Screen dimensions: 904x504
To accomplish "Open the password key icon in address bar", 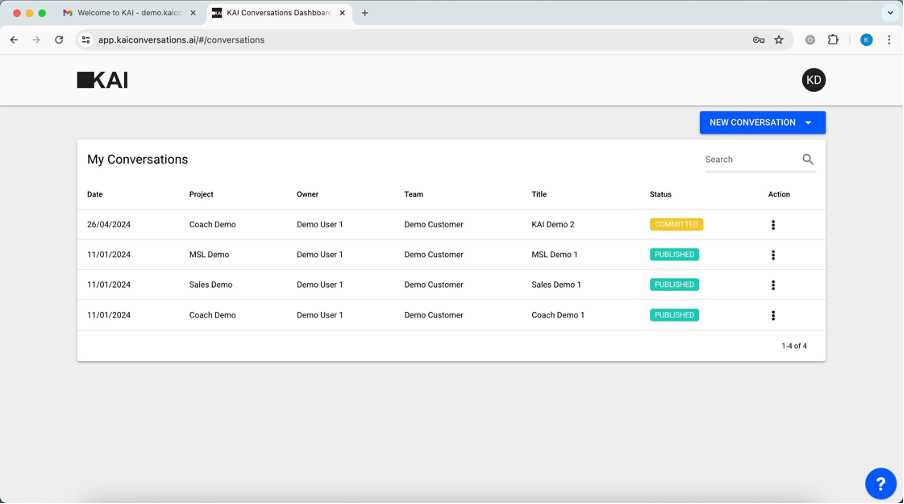I will tap(759, 40).
